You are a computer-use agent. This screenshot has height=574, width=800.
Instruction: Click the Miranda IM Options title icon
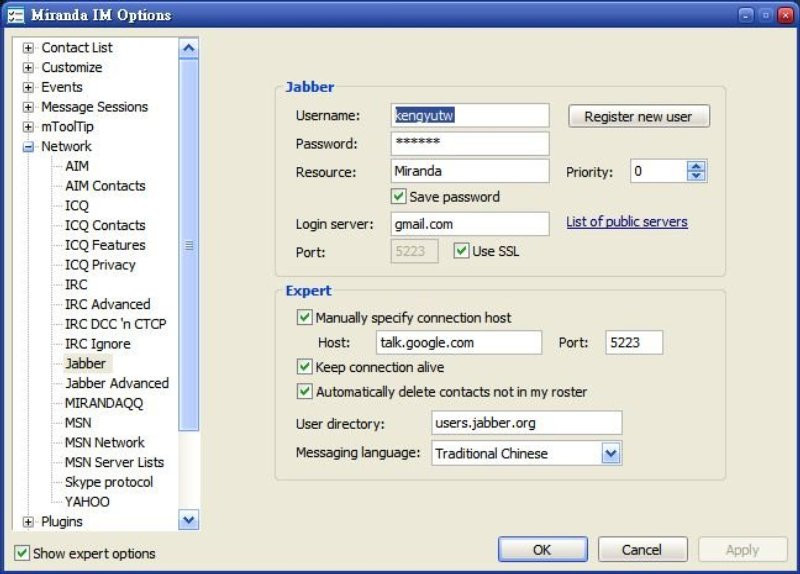(x=15, y=15)
